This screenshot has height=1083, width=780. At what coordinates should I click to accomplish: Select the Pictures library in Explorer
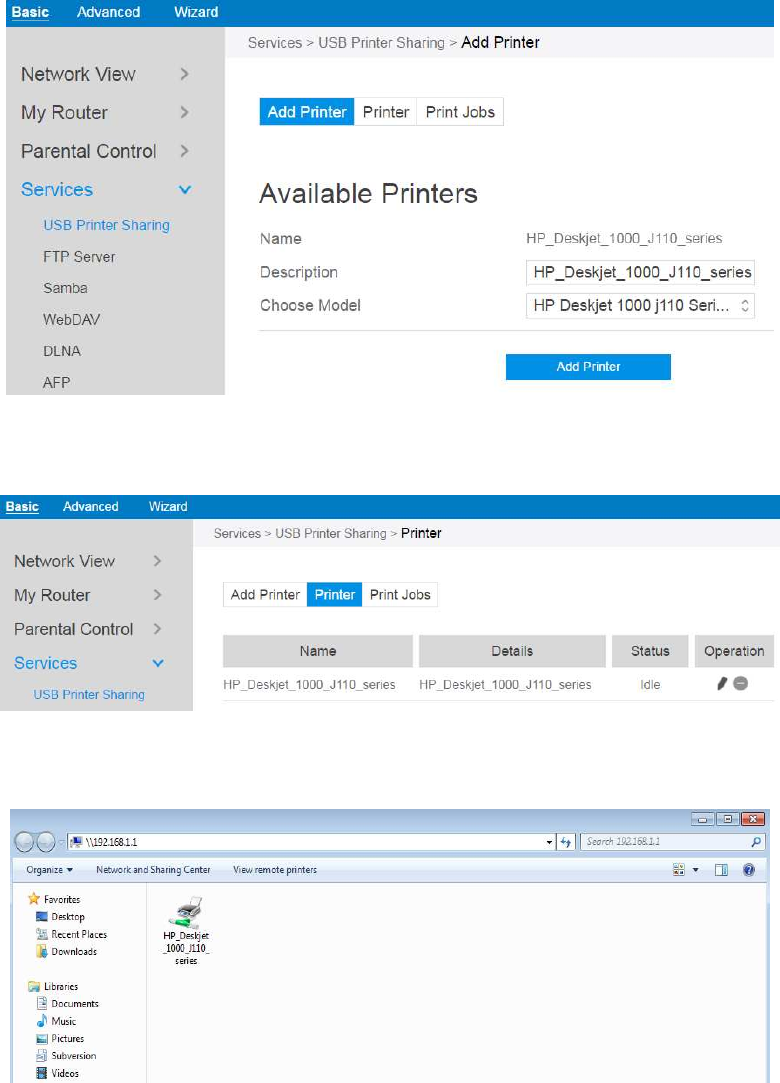60,1038
